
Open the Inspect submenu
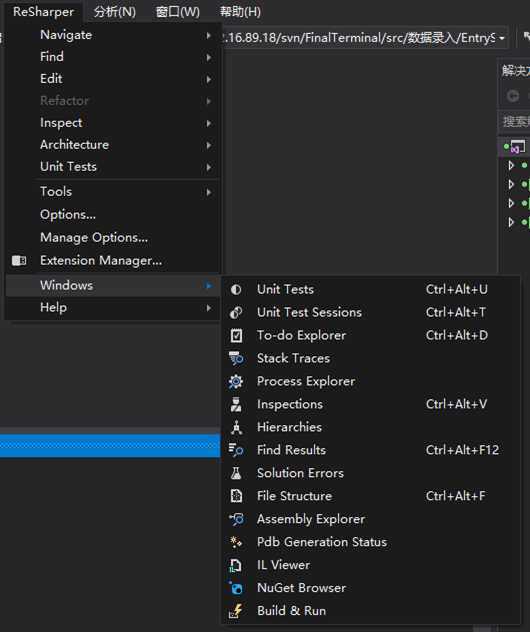pos(112,123)
